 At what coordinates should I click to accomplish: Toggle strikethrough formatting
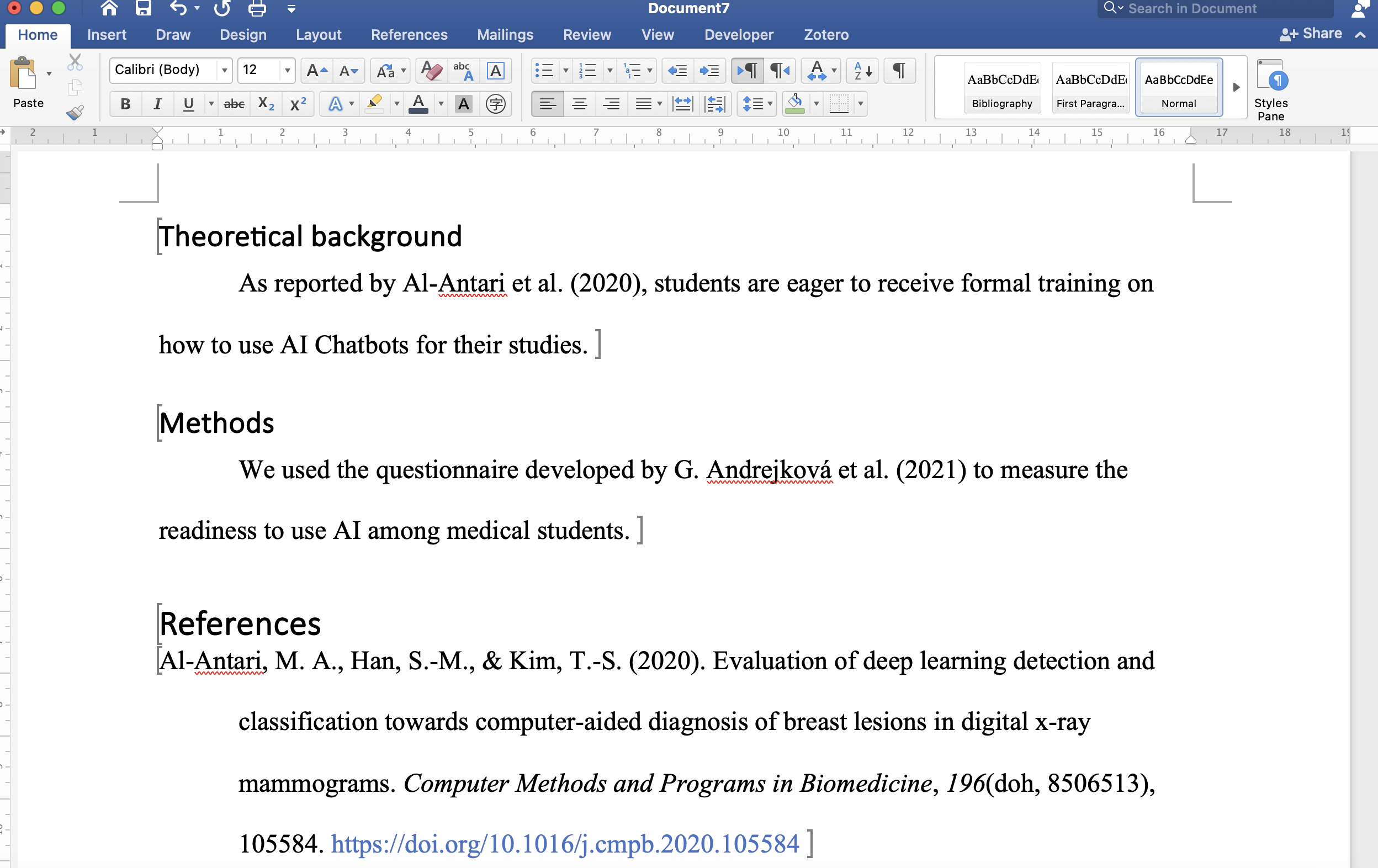point(234,104)
